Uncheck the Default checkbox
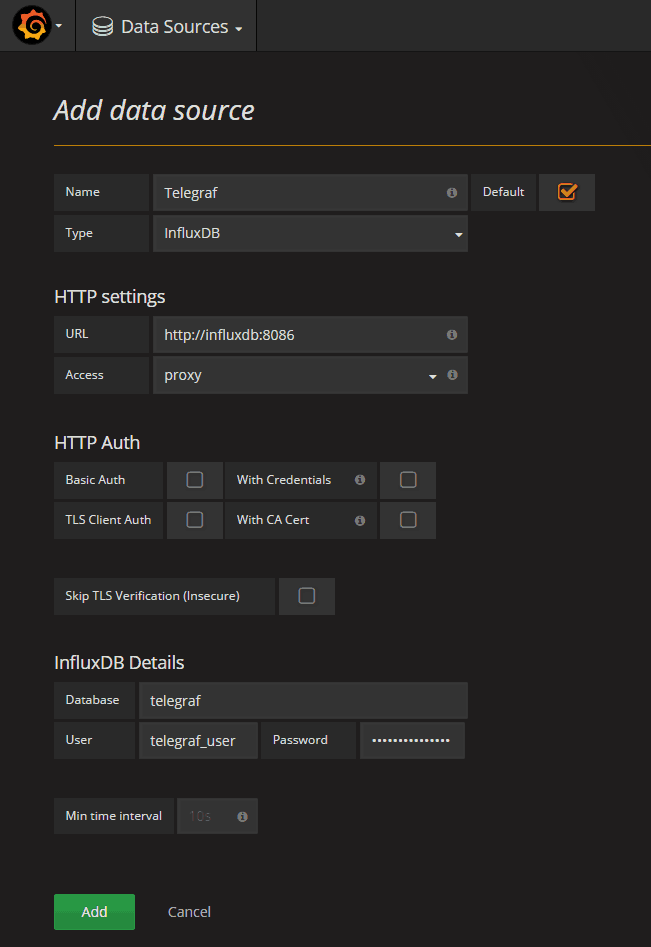Viewport: 651px width, 947px height. click(x=567, y=192)
